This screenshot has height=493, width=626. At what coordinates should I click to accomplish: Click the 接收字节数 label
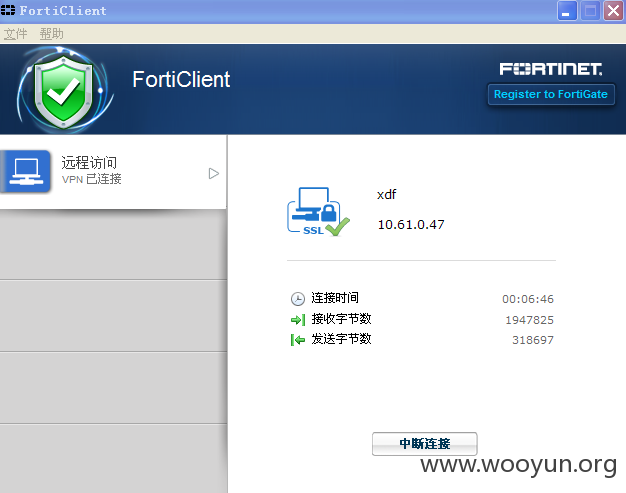click(341, 319)
